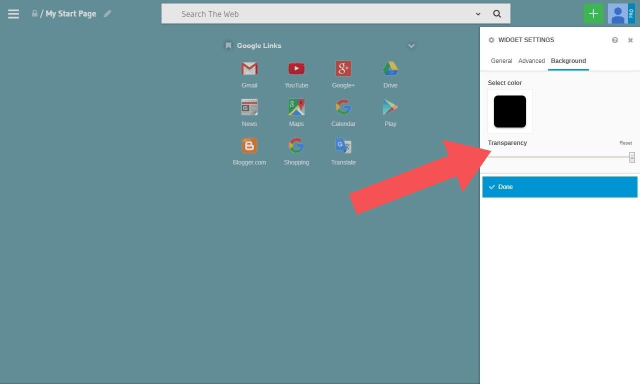The width and height of the screenshot is (640, 384).
Task: Switch to the Advanced tab
Action: 531,61
